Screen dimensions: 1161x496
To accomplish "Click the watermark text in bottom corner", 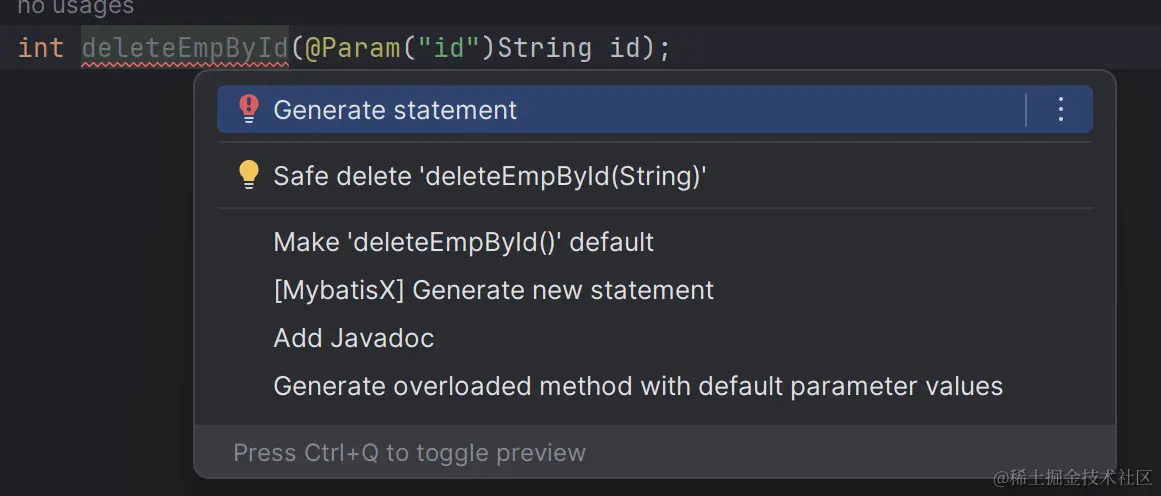I will (x=1072, y=478).
